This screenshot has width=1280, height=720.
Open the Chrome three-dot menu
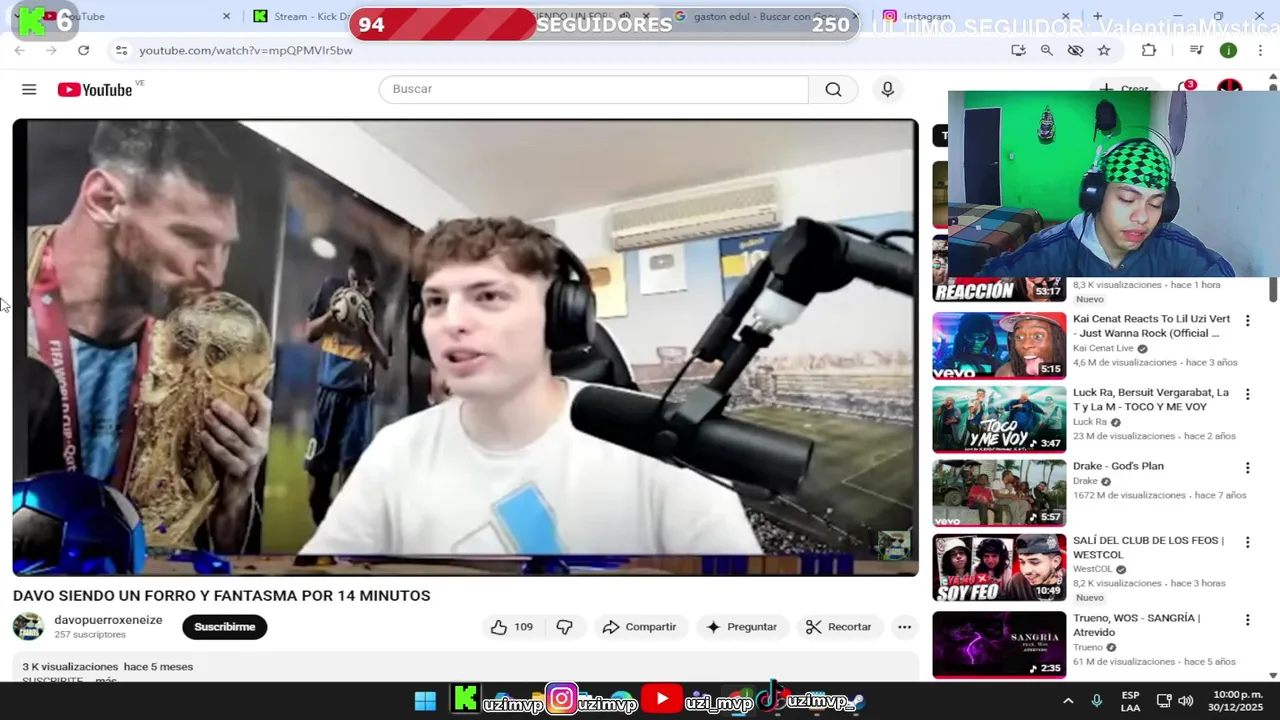tap(1261, 50)
